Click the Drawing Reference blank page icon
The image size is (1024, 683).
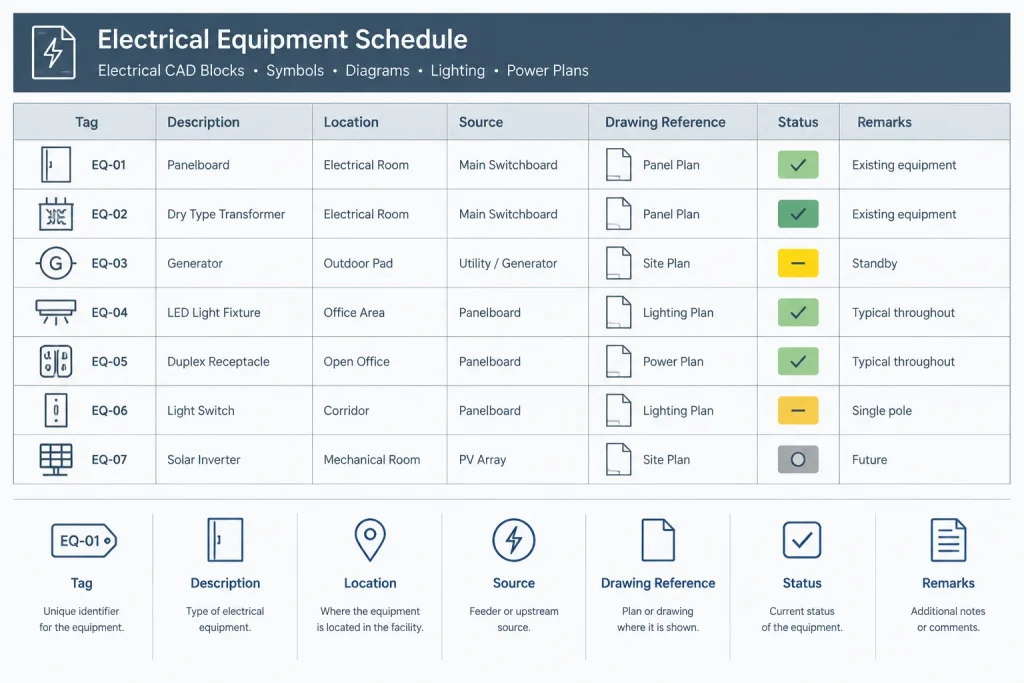point(658,540)
